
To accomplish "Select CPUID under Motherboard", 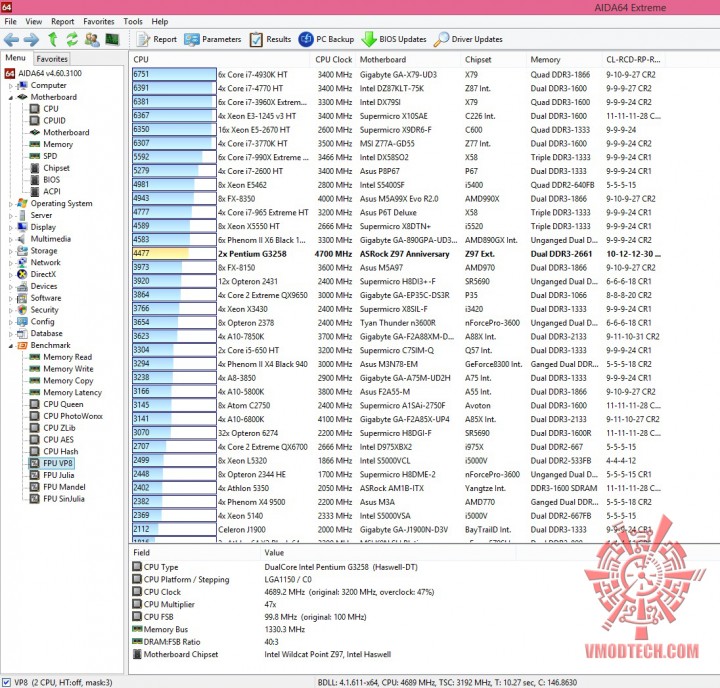I will click(x=48, y=121).
